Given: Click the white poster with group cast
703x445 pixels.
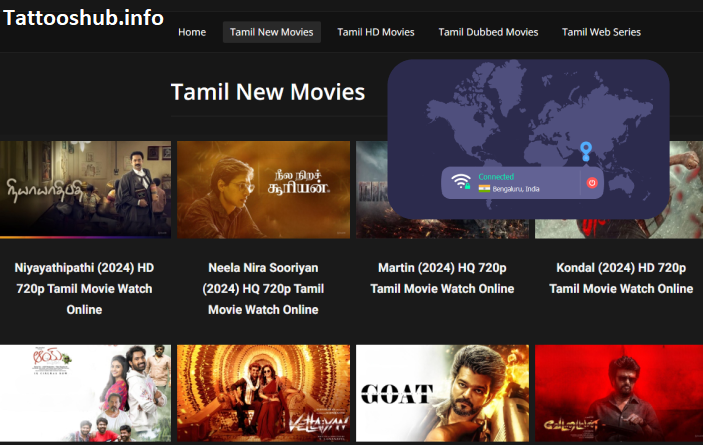Looking at the screenshot, I should [x=85, y=393].
